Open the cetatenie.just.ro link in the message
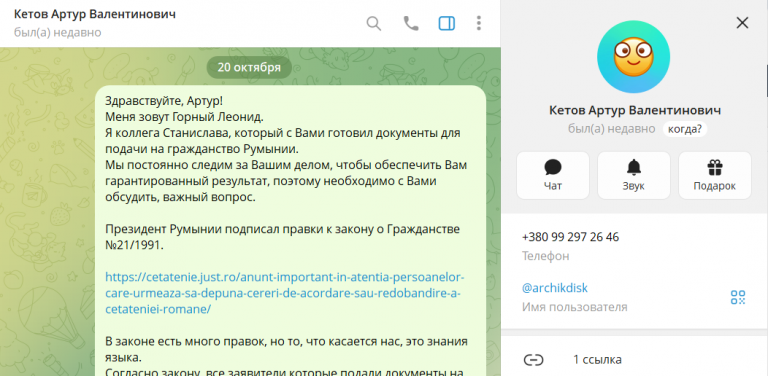The width and height of the screenshot is (768, 376). pos(285,293)
